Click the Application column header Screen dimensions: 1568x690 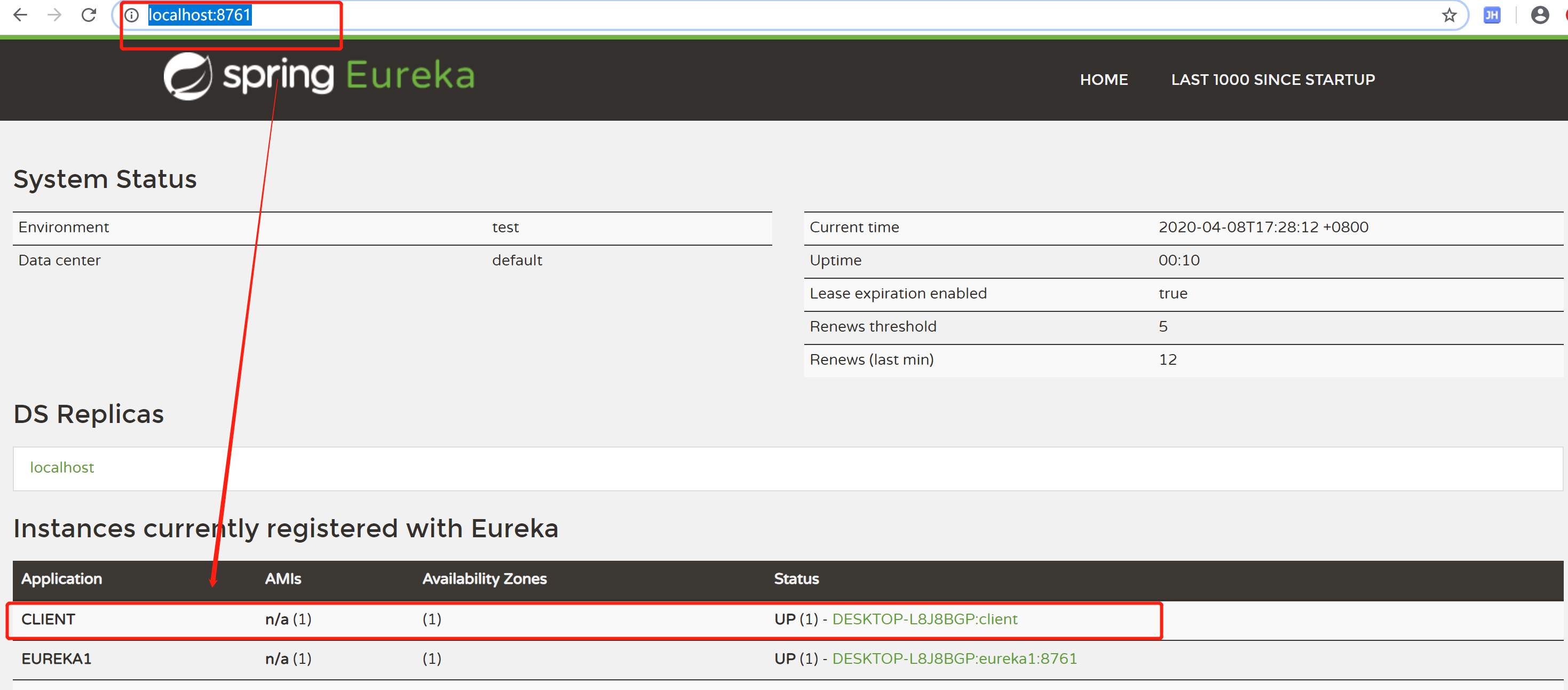pos(61,578)
